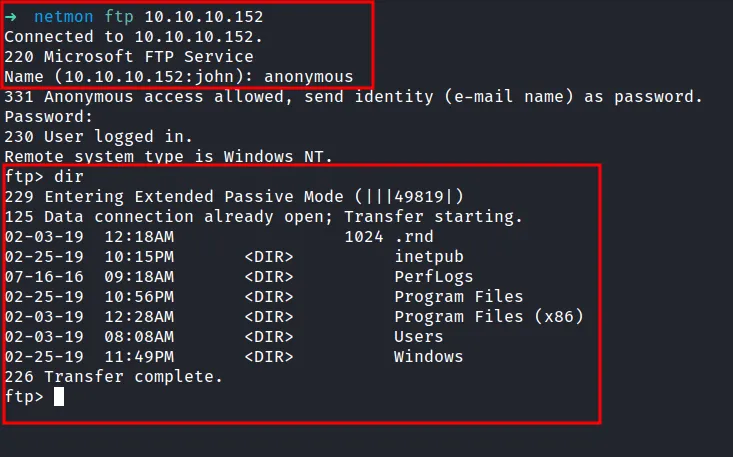Click the Remote system type is Windows NT line
733x457 pixels.
168,157
